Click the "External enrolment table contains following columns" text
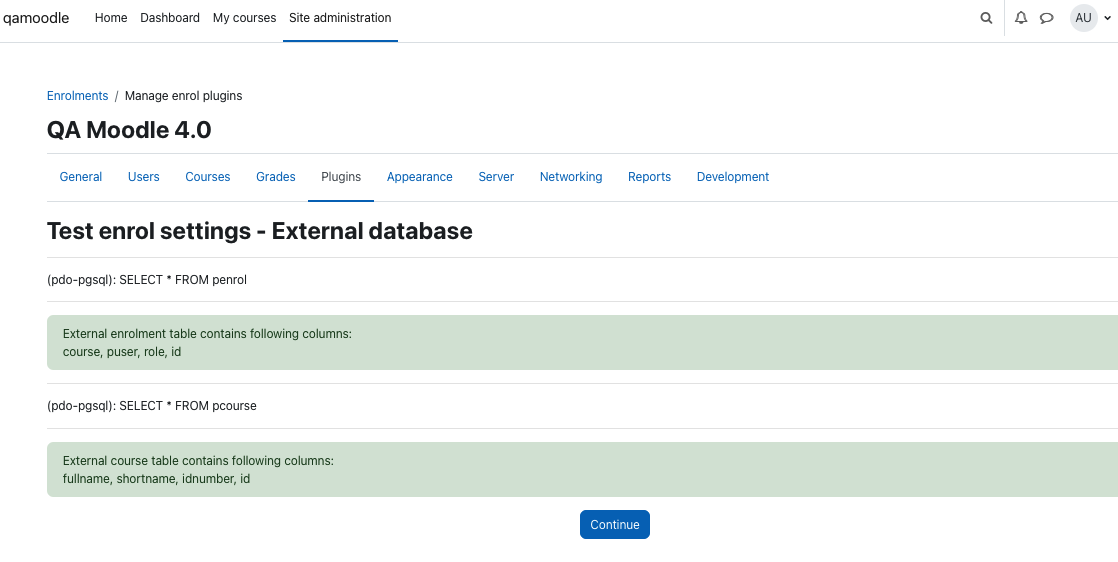The image size is (1118, 562). coord(207,334)
